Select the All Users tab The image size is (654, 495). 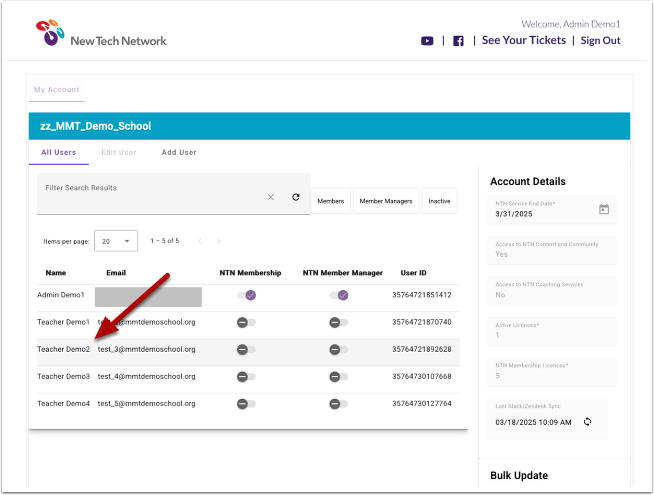click(x=58, y=153)
